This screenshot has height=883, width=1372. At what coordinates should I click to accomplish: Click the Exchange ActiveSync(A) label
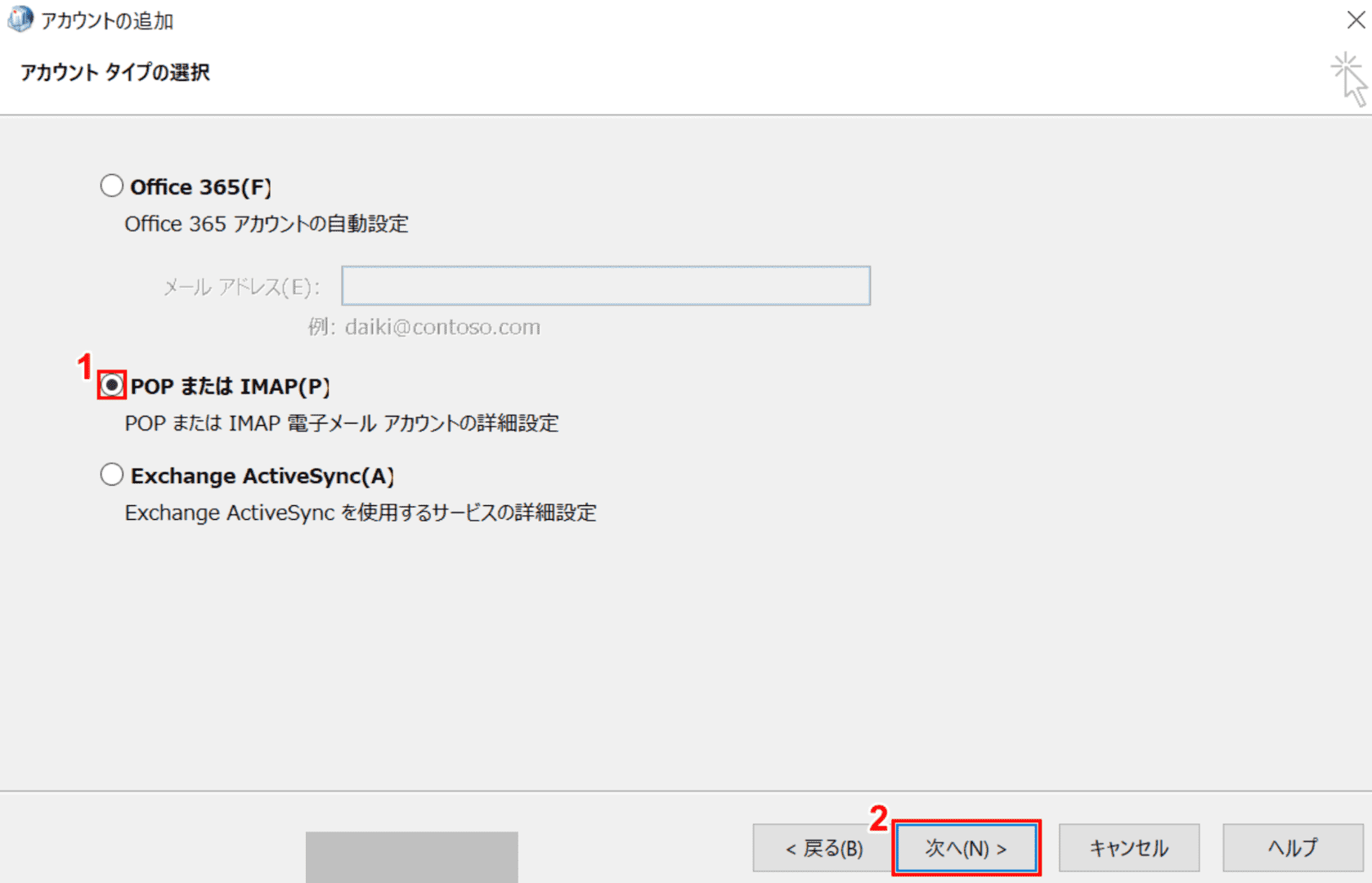[x=262, y=476]
